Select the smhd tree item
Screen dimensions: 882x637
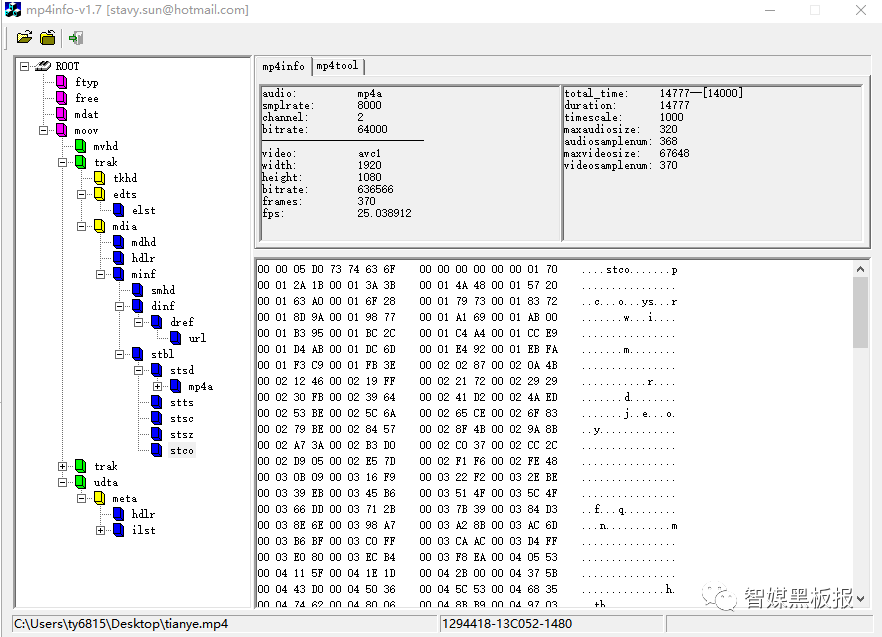click(x=162, y=290)
